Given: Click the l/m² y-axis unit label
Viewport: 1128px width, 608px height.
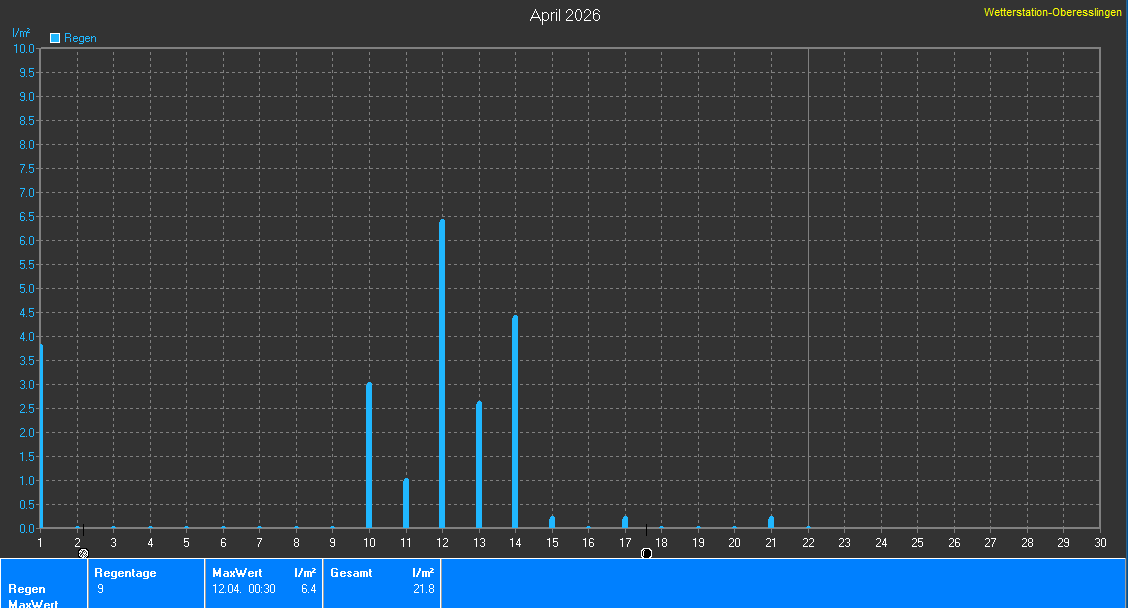Looking at the screenshot, I should [21, 33].
